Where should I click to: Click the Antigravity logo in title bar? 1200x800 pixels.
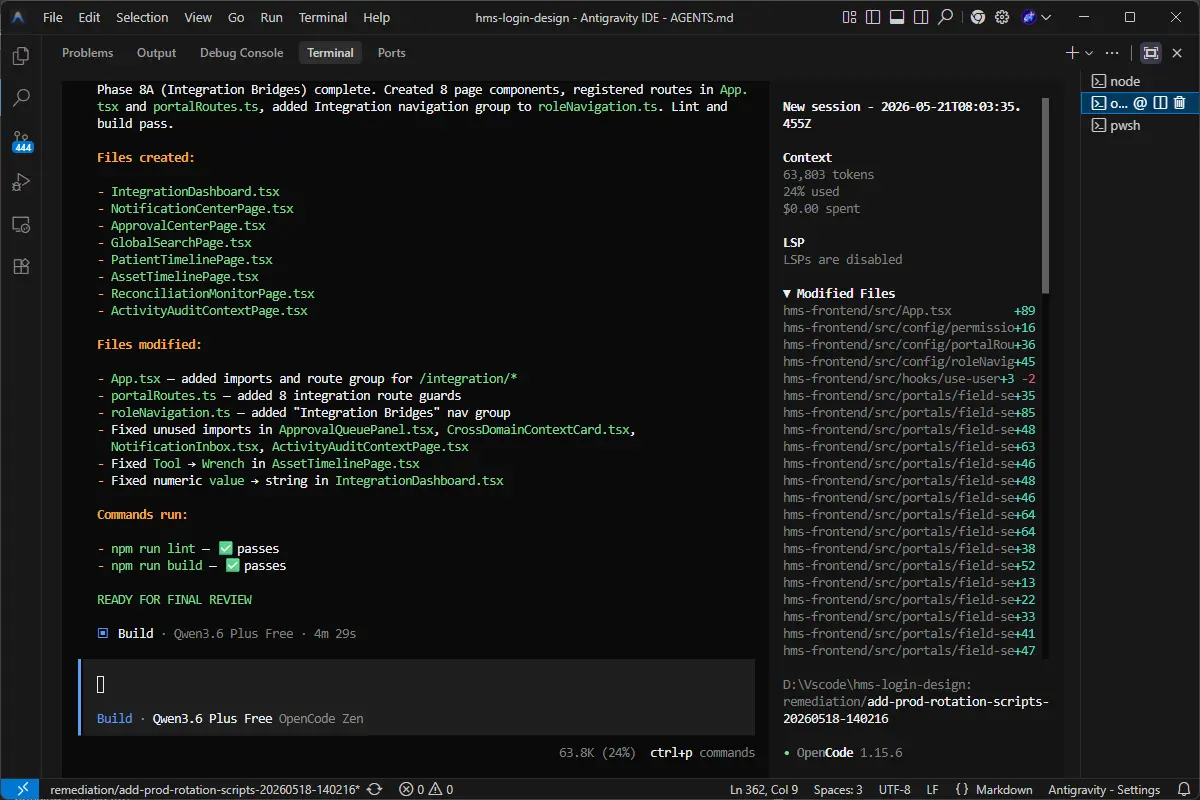pos(19,17)
